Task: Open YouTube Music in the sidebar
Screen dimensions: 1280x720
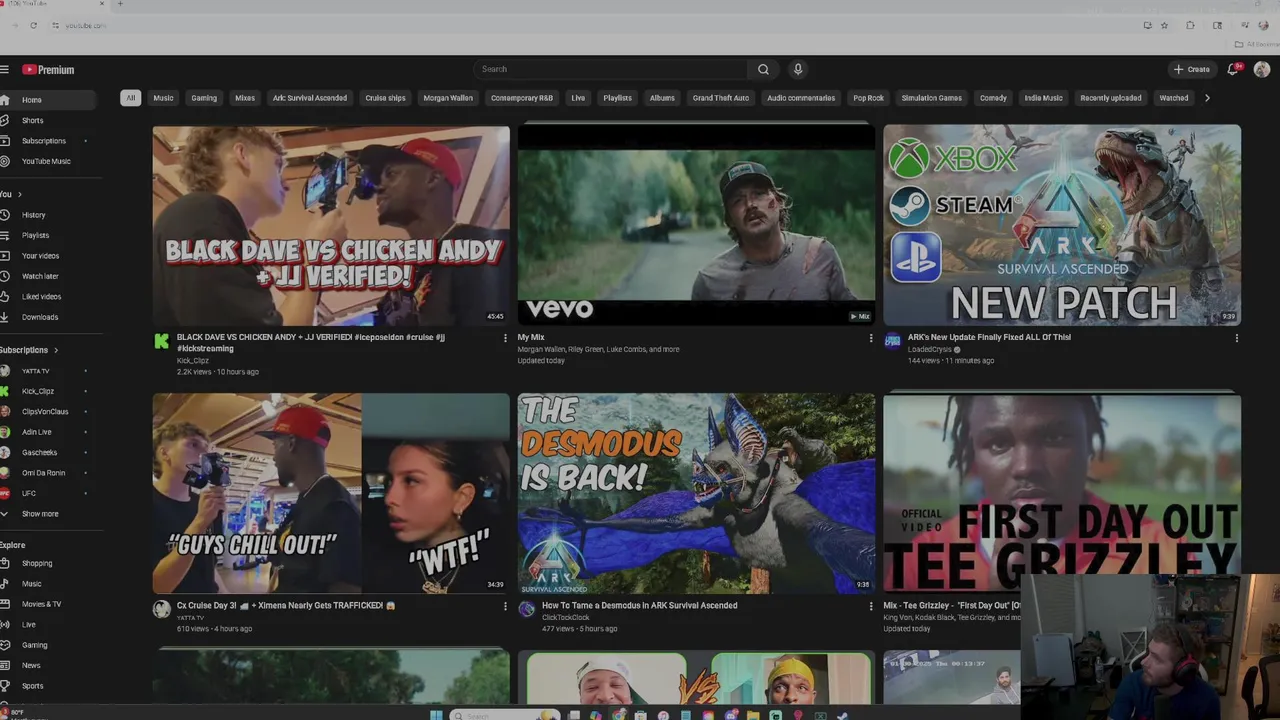Action: point(47,161)
